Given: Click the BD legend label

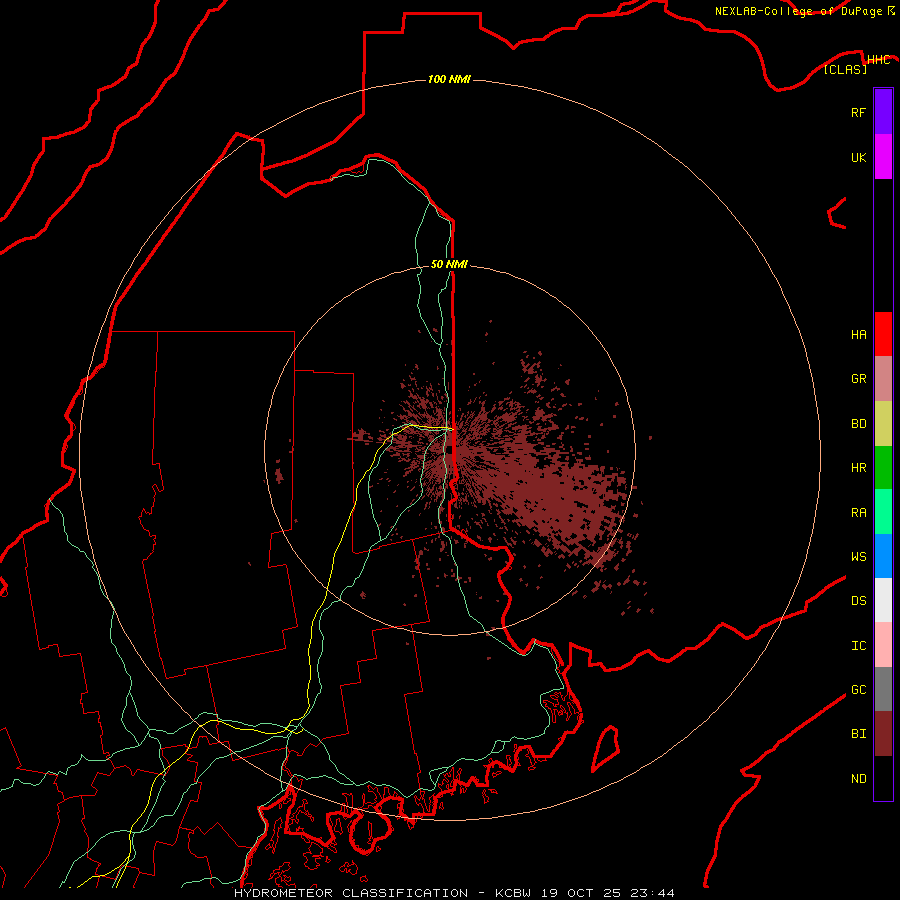Looking at the screenshot, I should (858, 423).
